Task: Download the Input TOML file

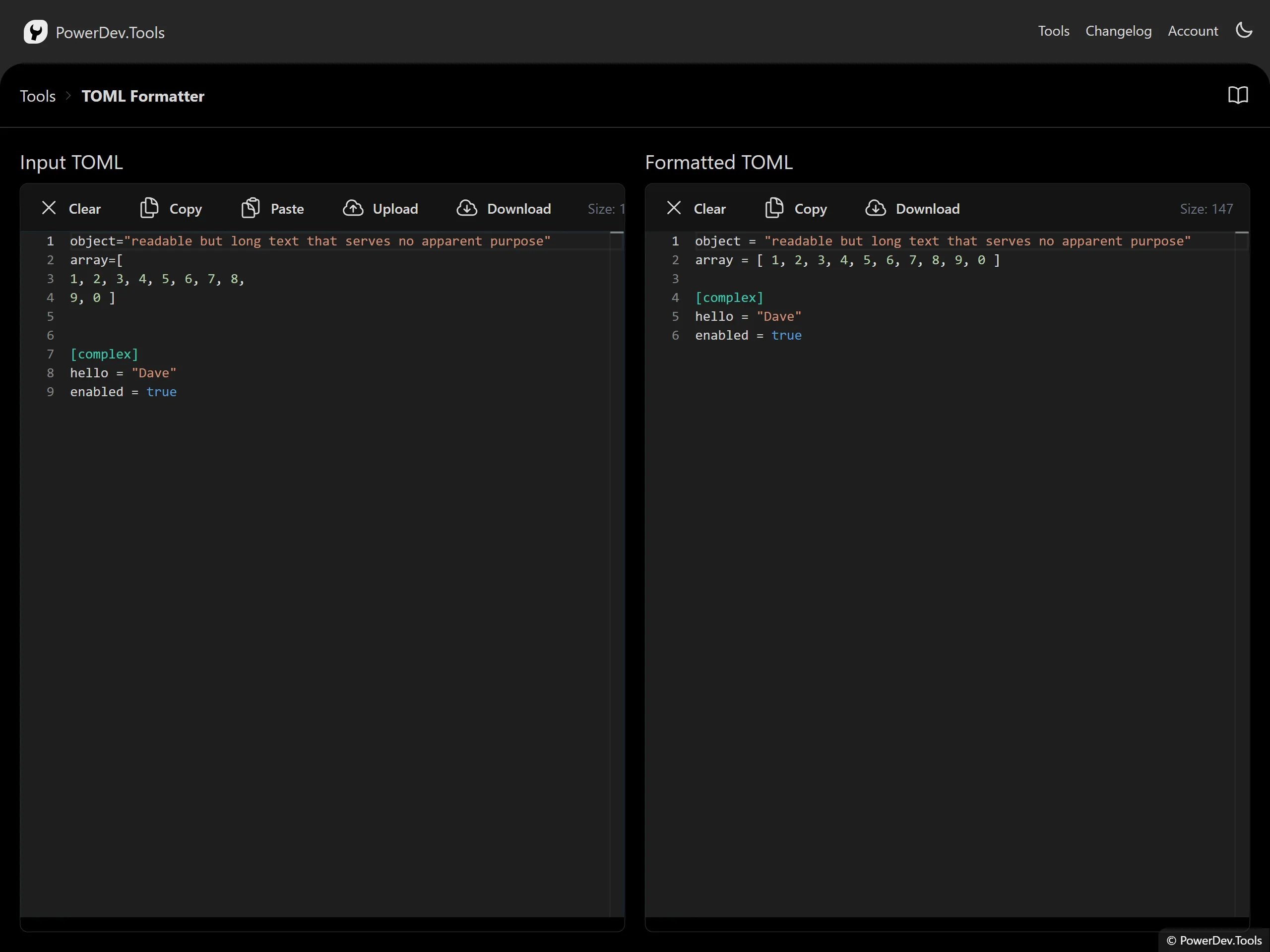Action: coord(504,208)
